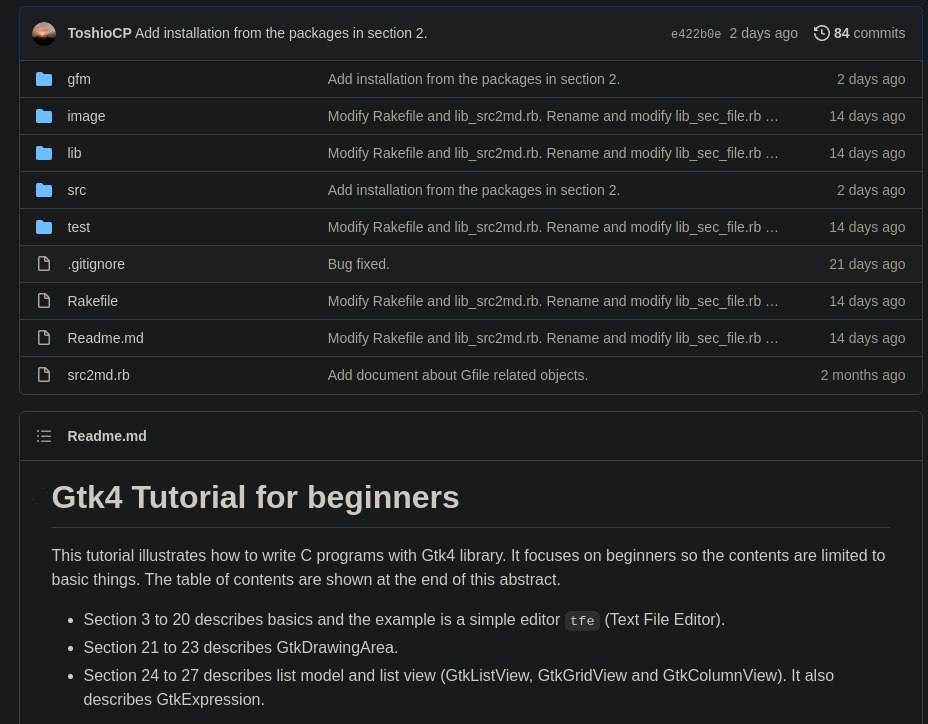Open the src2md.rb file
The width and height of the screenshot is (928, 724).
coord(98,375)
